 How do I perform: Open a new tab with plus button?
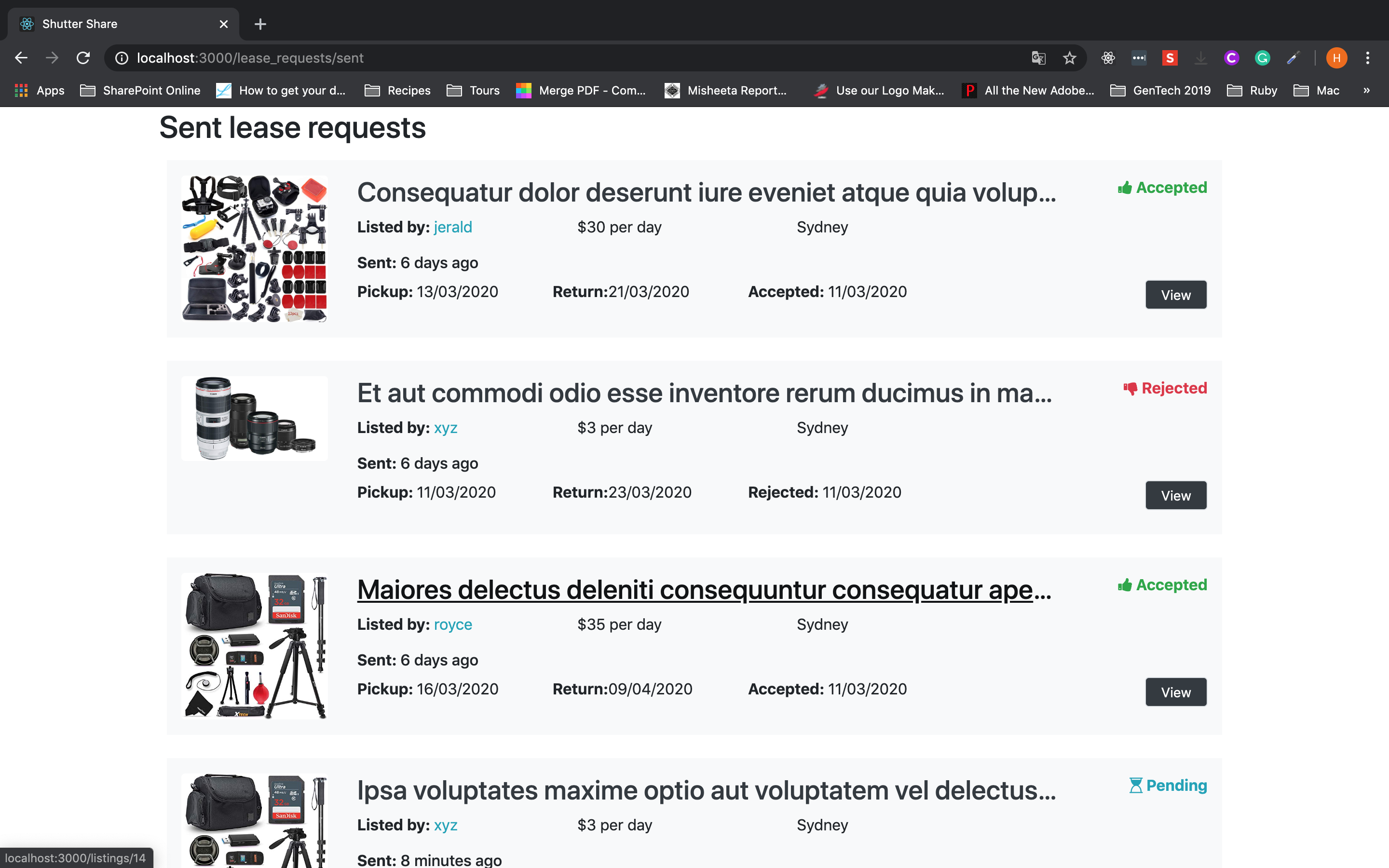260,24
